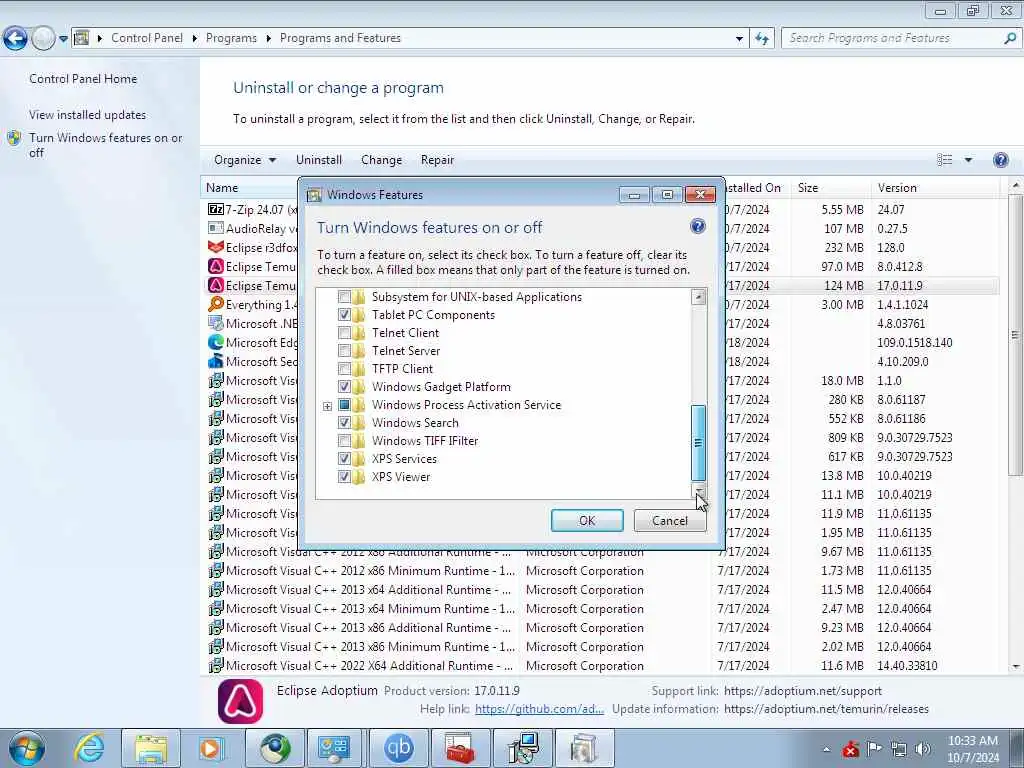Click Repair in the toolbar
This screenshot has height=768, width=1024.
click(437, 160)
